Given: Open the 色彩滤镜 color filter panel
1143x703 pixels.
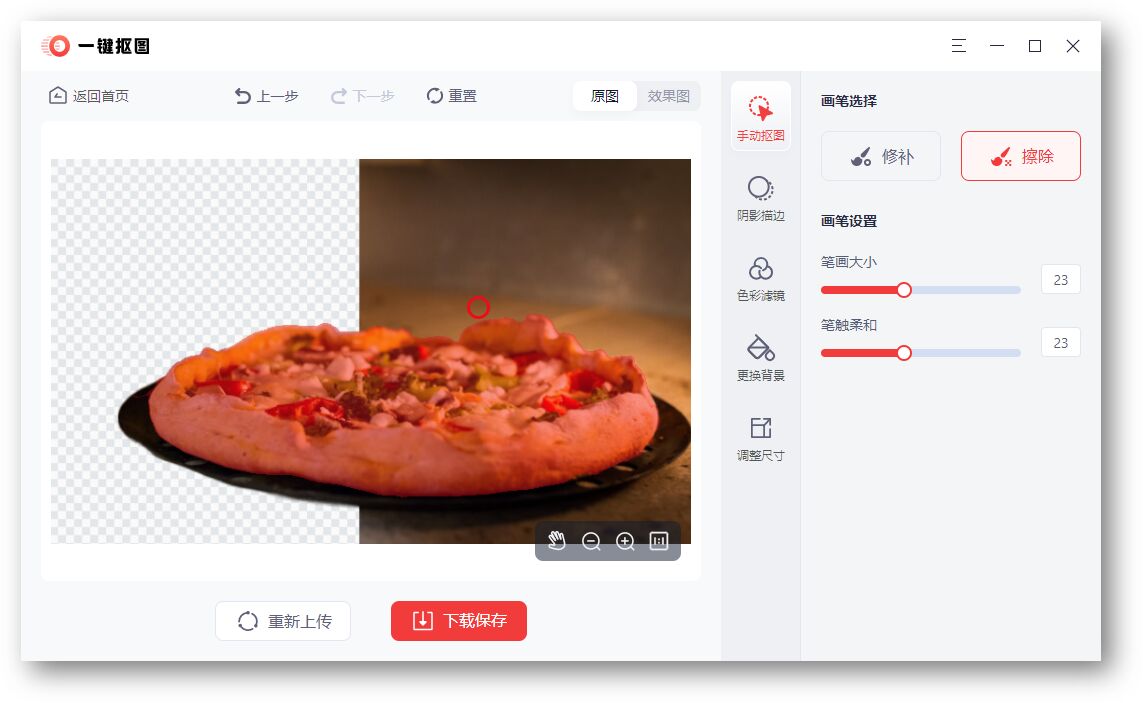Looking at the screenshot, I should 760,278.
